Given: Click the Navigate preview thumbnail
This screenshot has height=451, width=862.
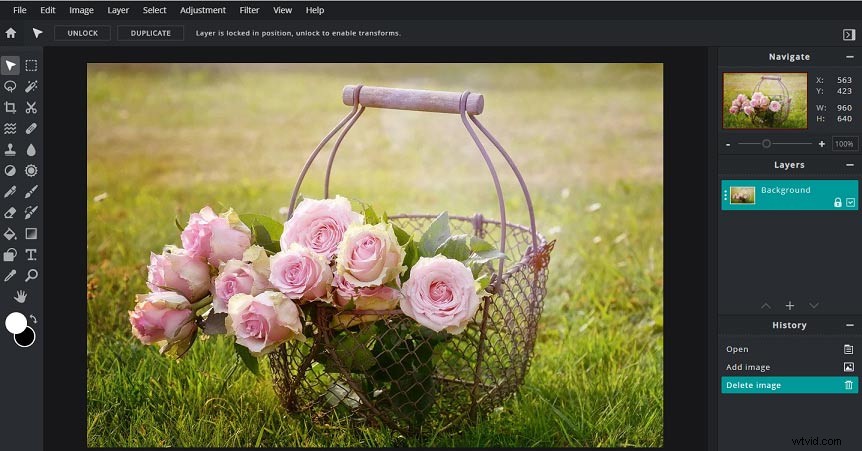Looking at the screenshot, I should pos(765,101).
